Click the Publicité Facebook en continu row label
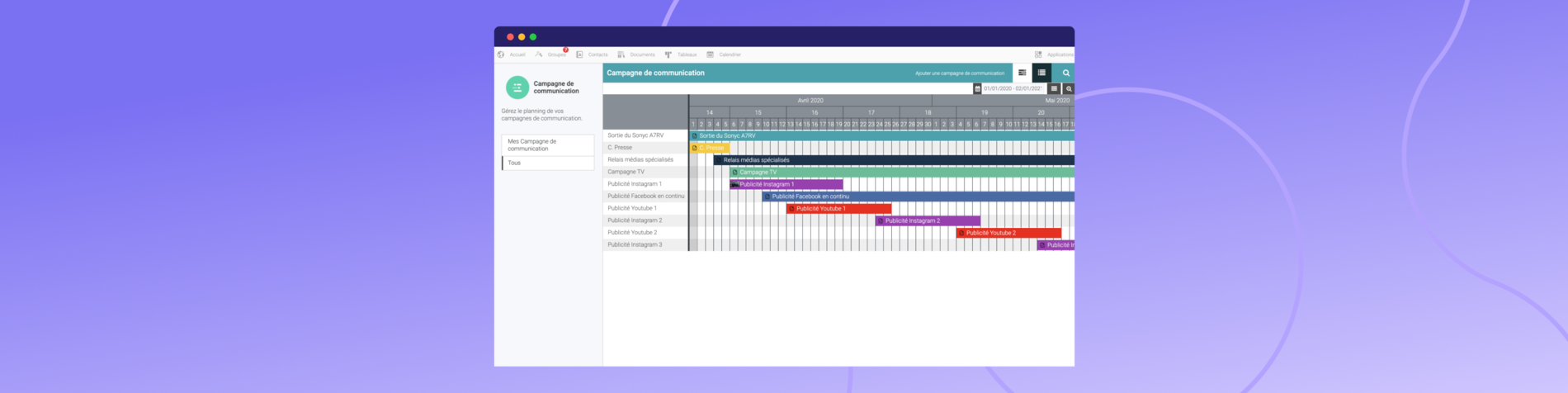 (646, 196)
